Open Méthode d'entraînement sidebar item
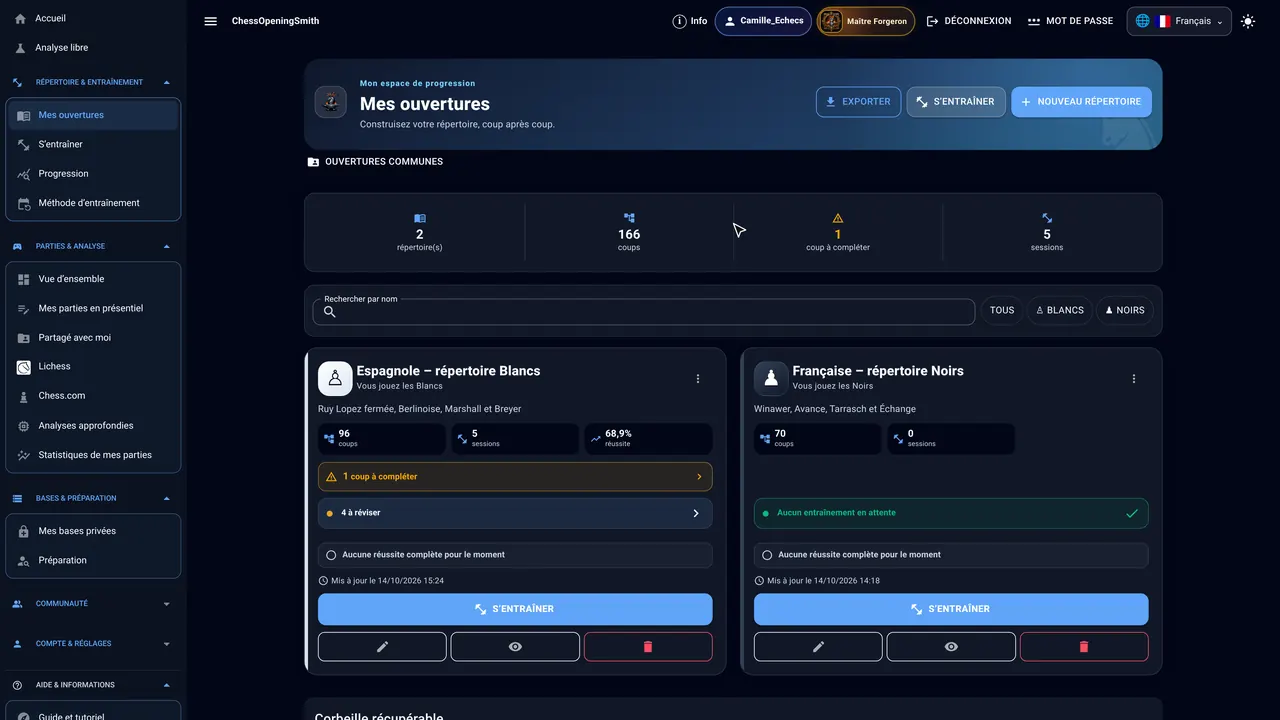Screen dimensions: 1280x720 pyautogui.click(x=93, y=203)
